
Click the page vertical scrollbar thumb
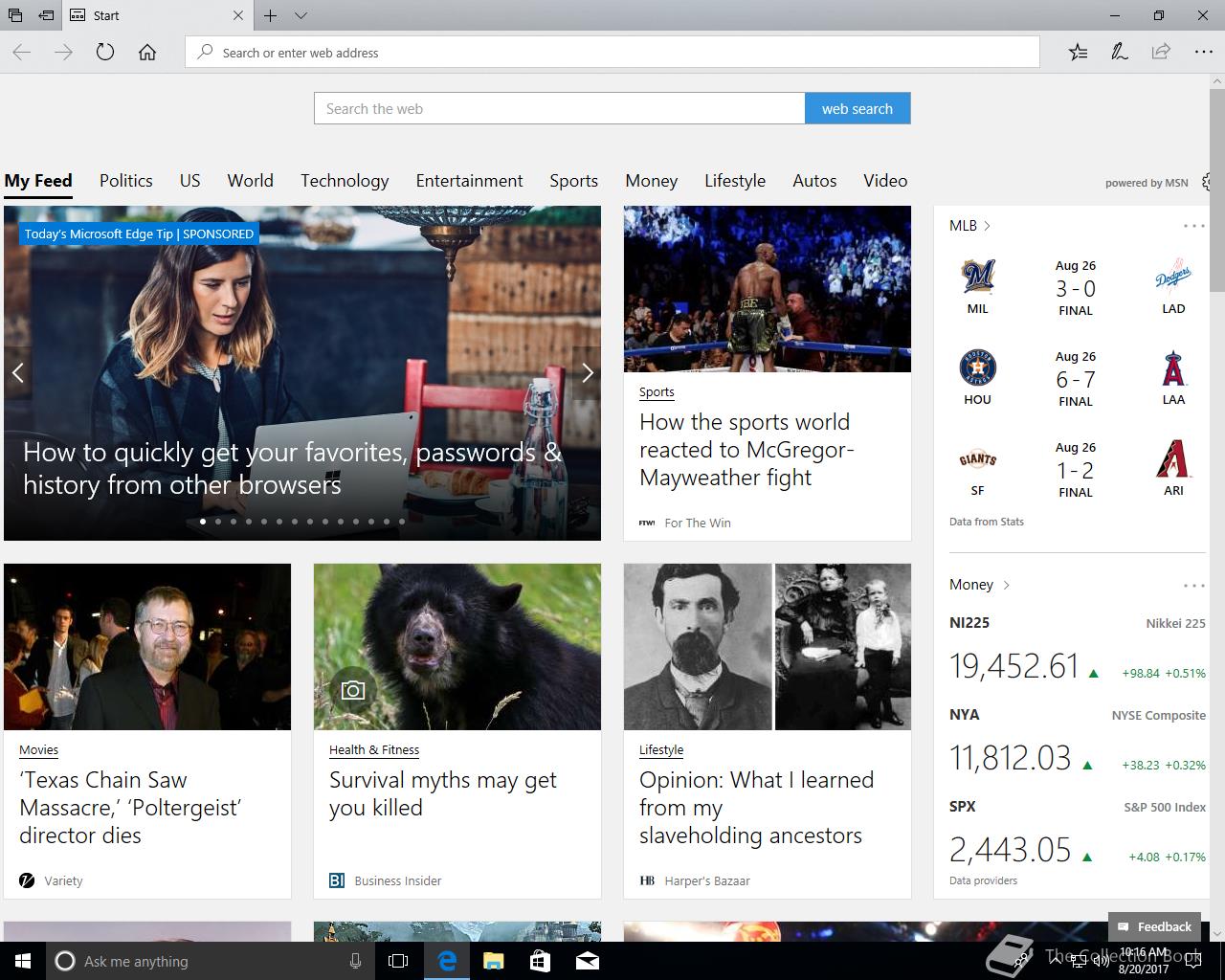click(x=1216, y=191)
